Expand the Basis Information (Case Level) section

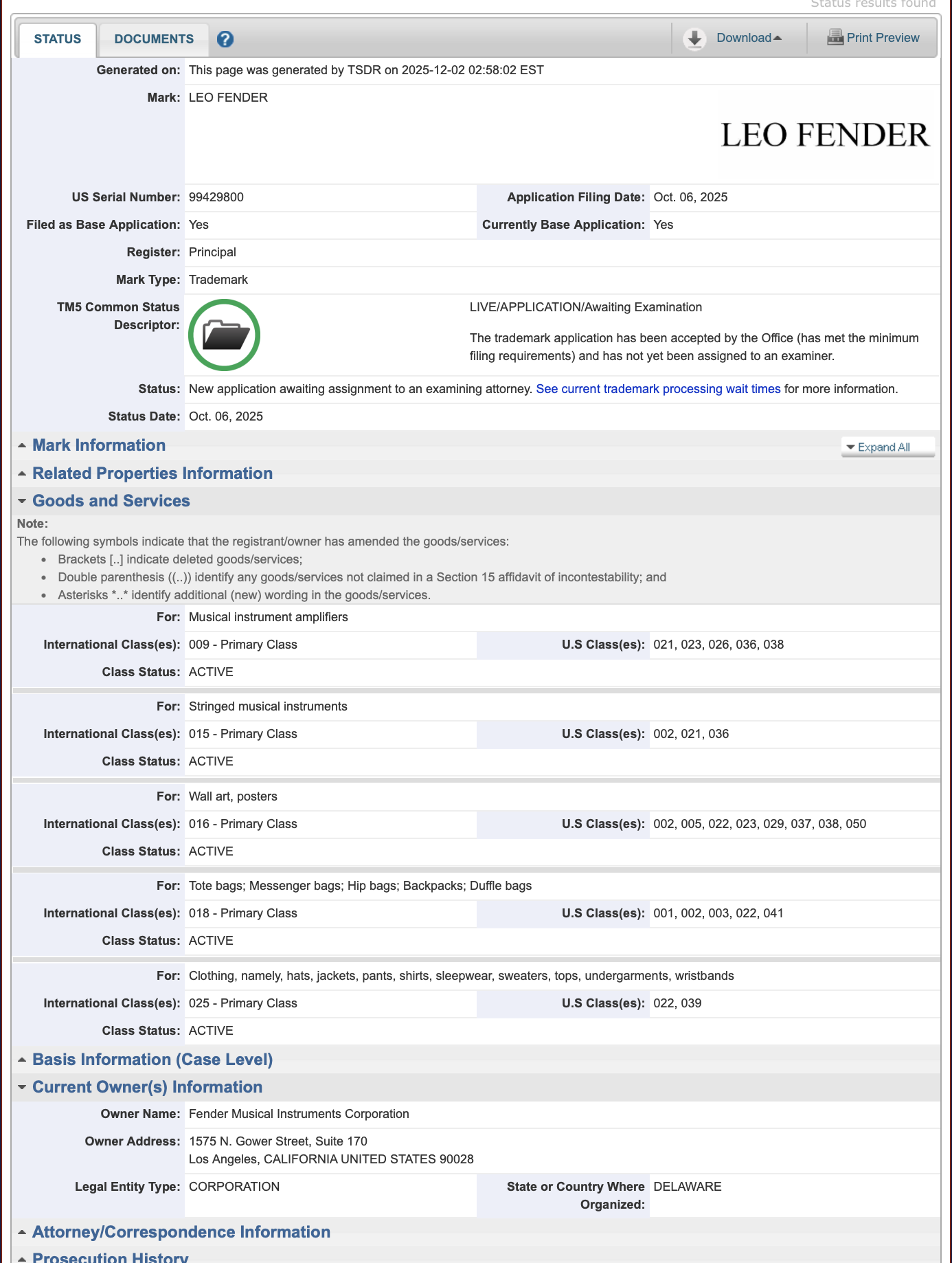152,1060
